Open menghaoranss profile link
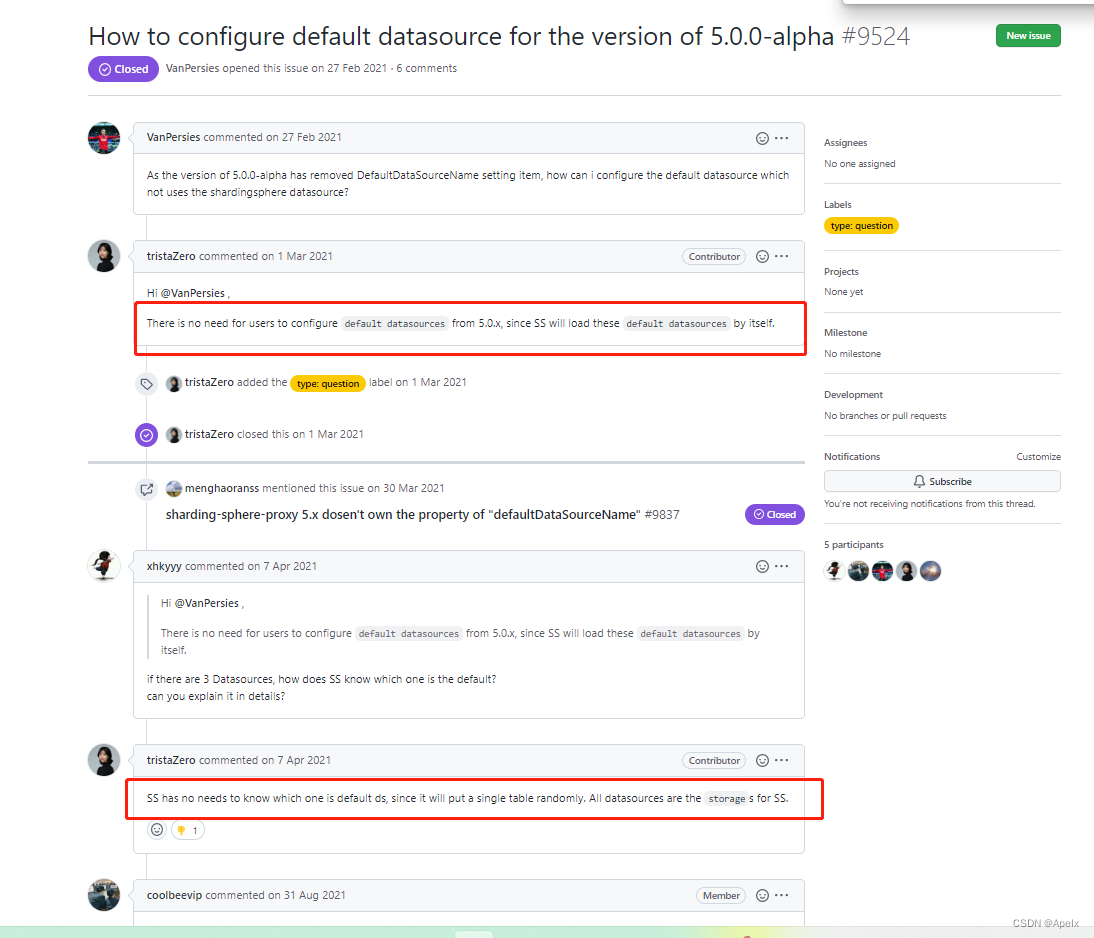Screen dimensions: 1094x938 [x=222, y=488]
